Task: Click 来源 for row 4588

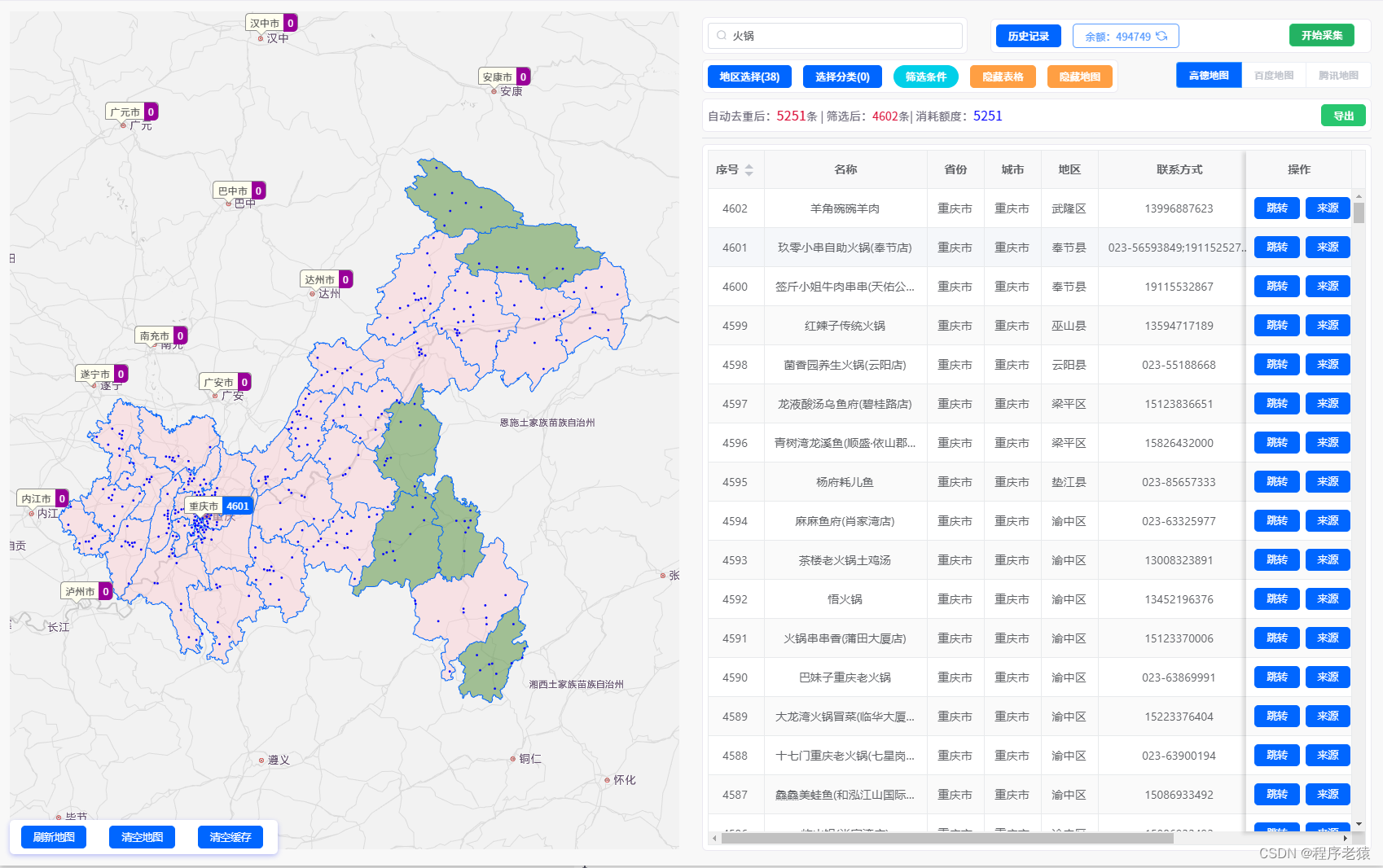Action: point(1328,755)
